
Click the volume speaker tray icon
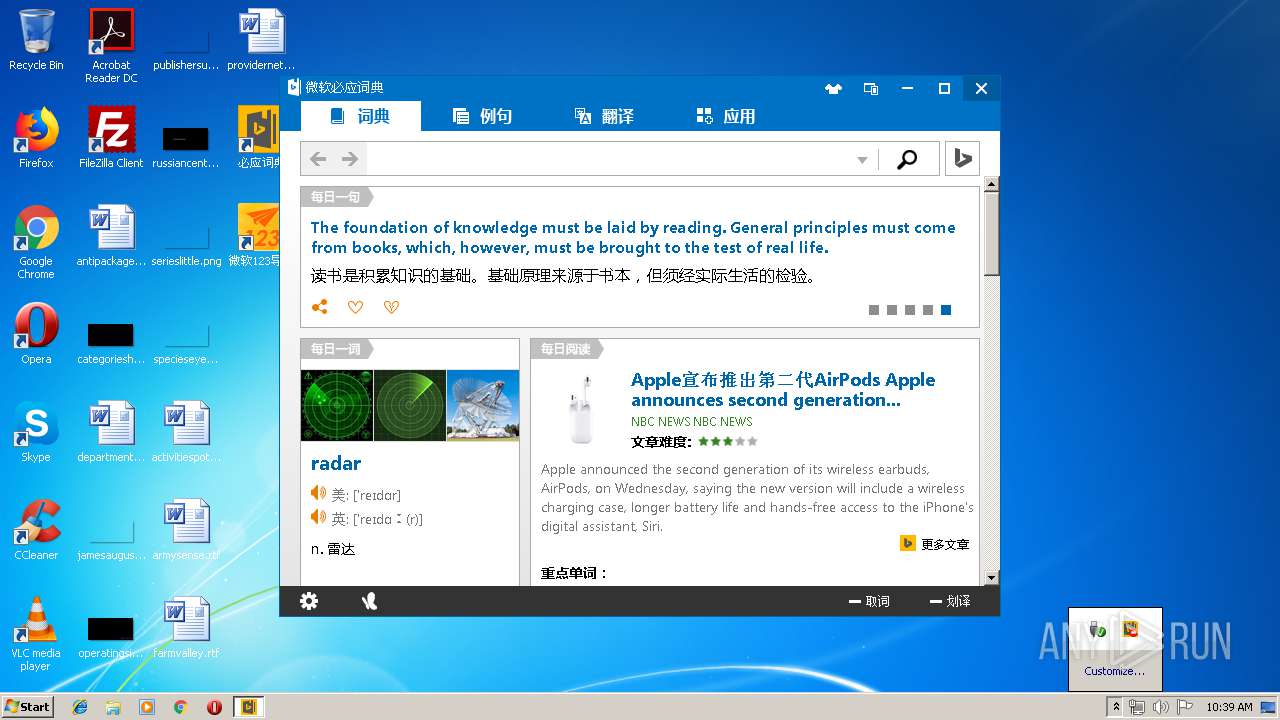(x=1161, y=707)
